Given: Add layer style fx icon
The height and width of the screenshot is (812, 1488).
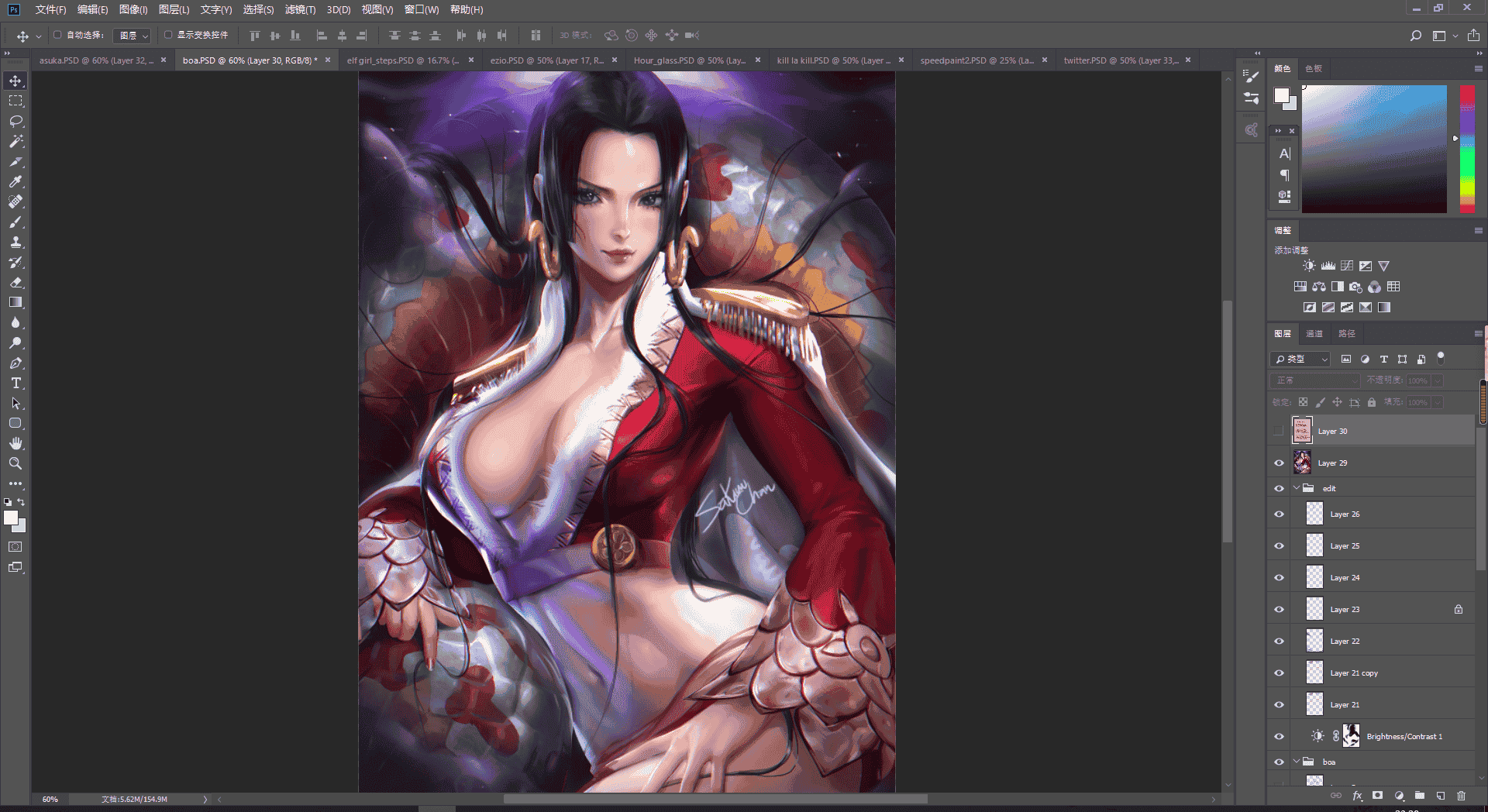Looking at the screenshot, I should pos(1357,795).
